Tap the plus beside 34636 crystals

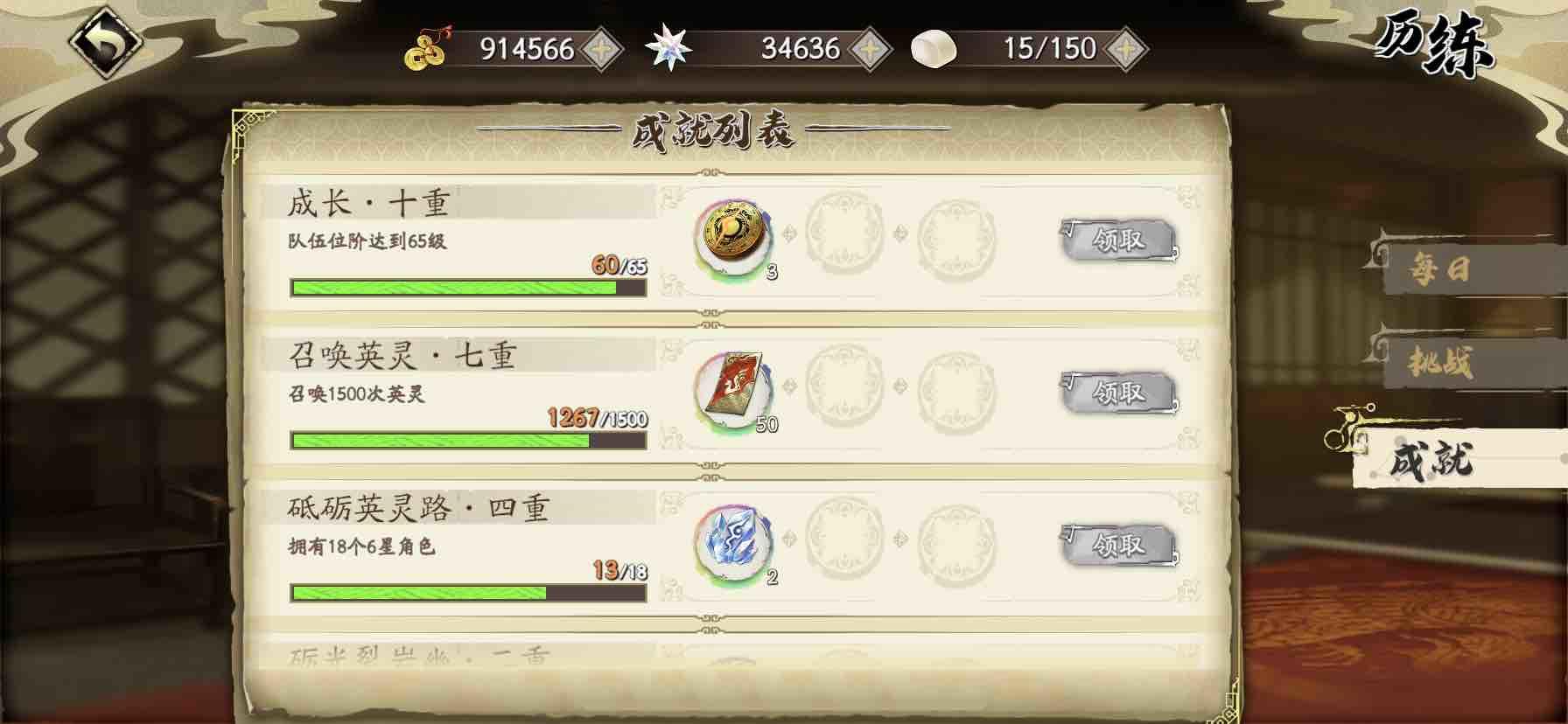point(871,49)
